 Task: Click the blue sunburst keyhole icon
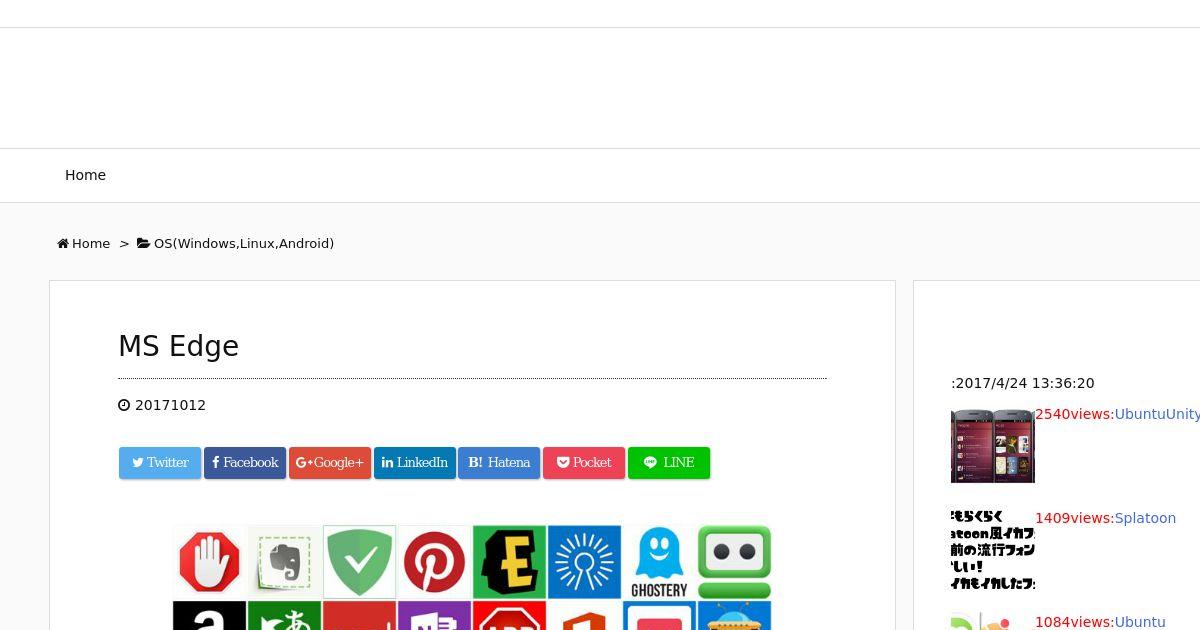(x=584, y=562)
